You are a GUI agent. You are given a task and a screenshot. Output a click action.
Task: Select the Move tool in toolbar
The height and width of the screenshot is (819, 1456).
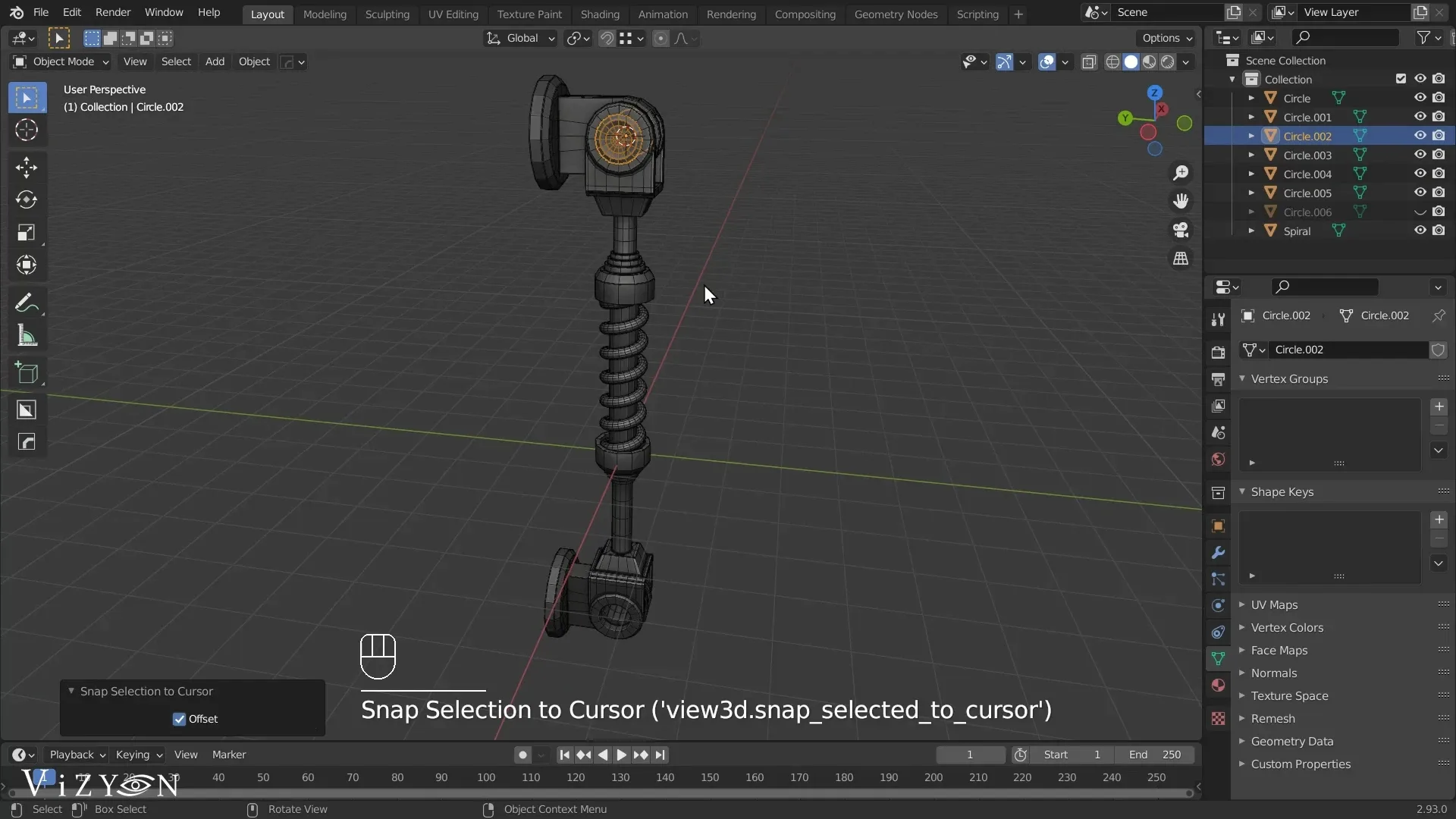(x=27, y=167)
